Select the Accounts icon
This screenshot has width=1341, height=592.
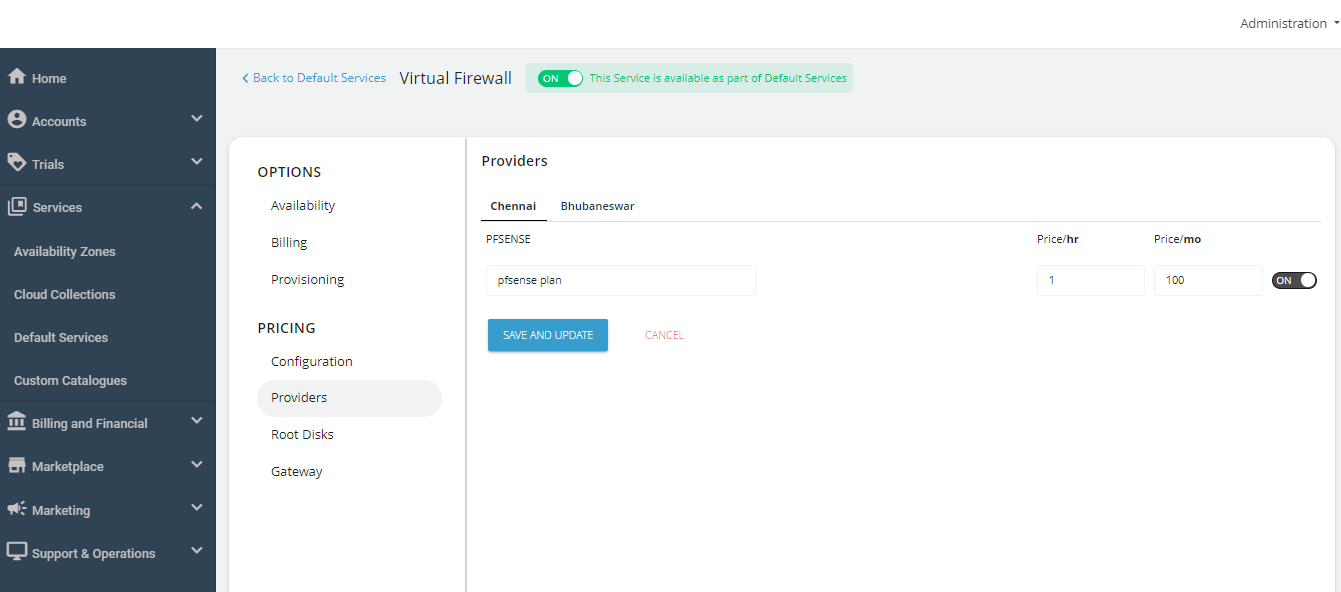pyautogui.click(x=16, y=118)
